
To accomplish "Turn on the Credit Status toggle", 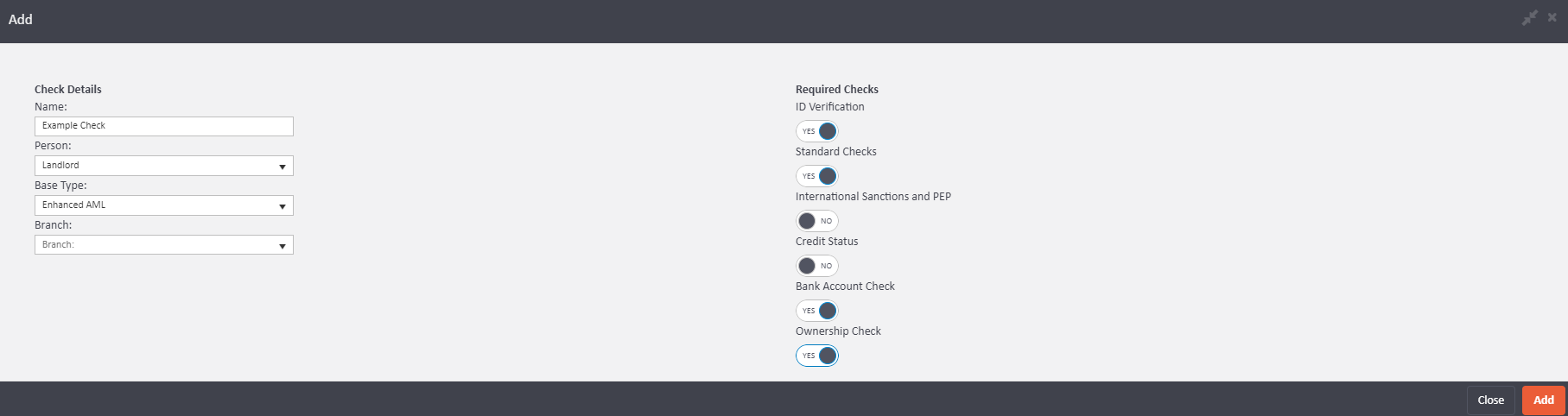I will pyautogui.click(x=817, y=266).
